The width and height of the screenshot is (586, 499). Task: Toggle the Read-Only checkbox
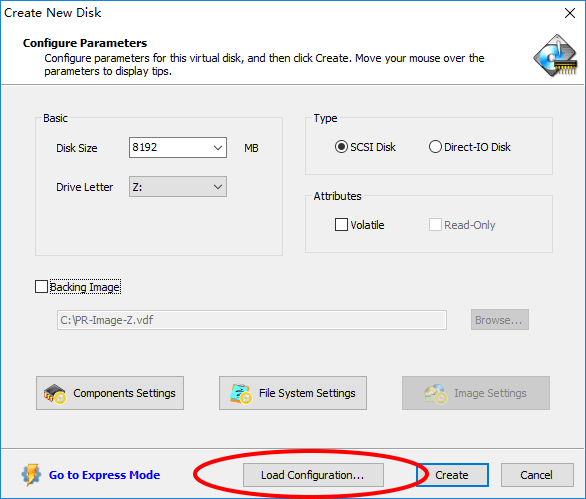pyautogui.click(x=435, y=225)
